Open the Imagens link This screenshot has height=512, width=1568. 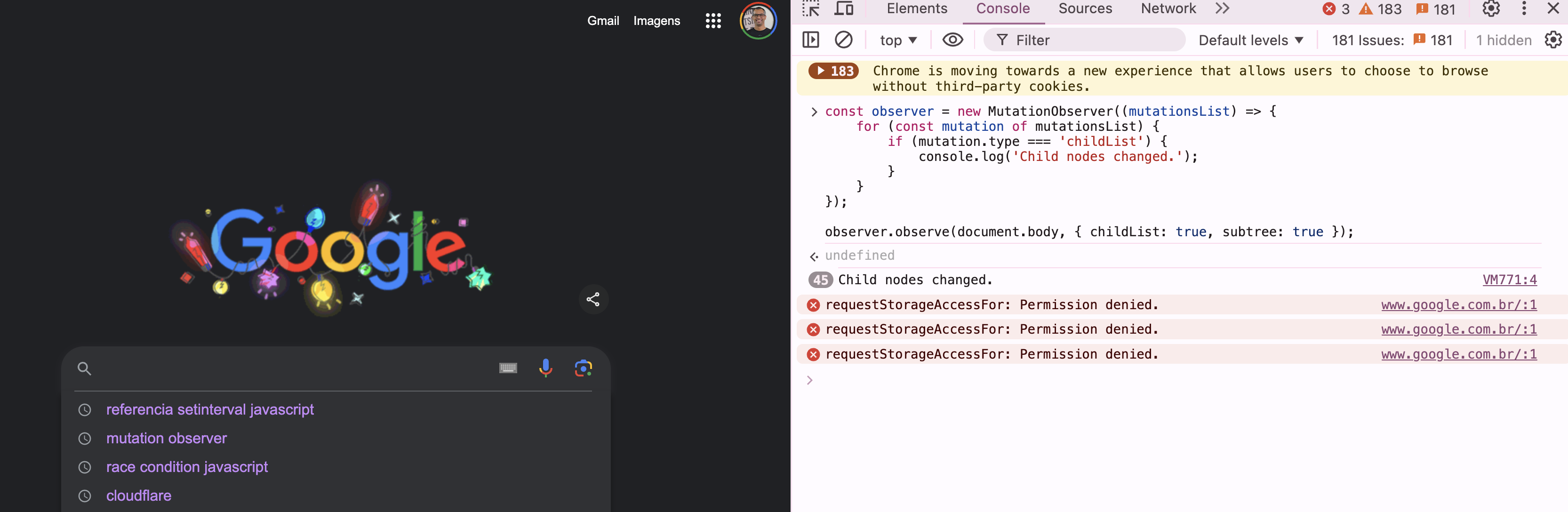tap(657, 21)
